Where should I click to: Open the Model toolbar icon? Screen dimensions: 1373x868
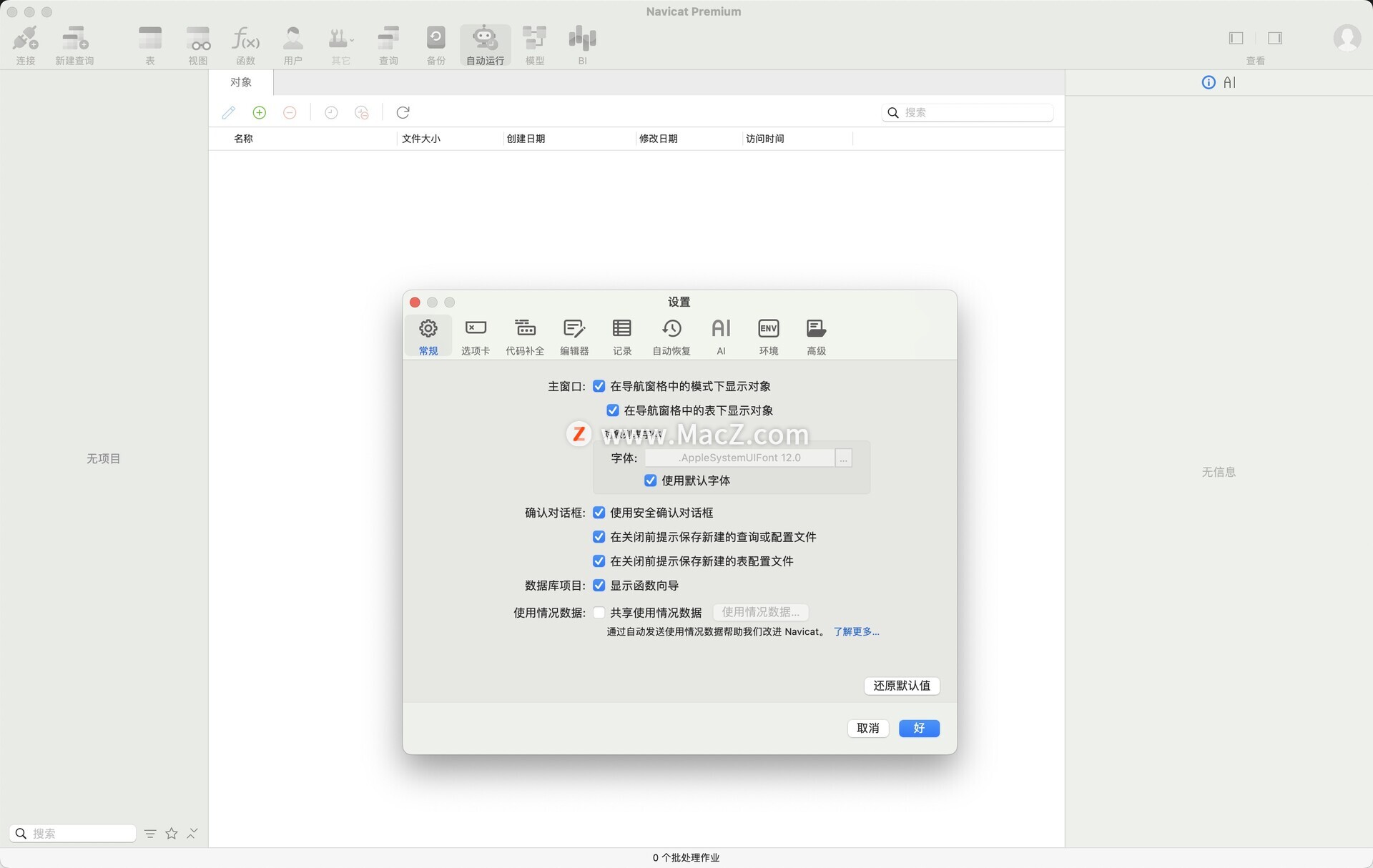tap(534, 45)
